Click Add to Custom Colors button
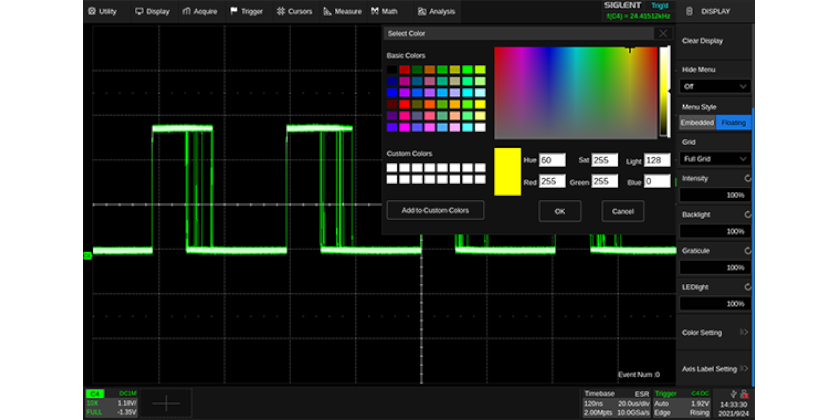The width and height of the screenshot is (840, 420). (435, 210)
